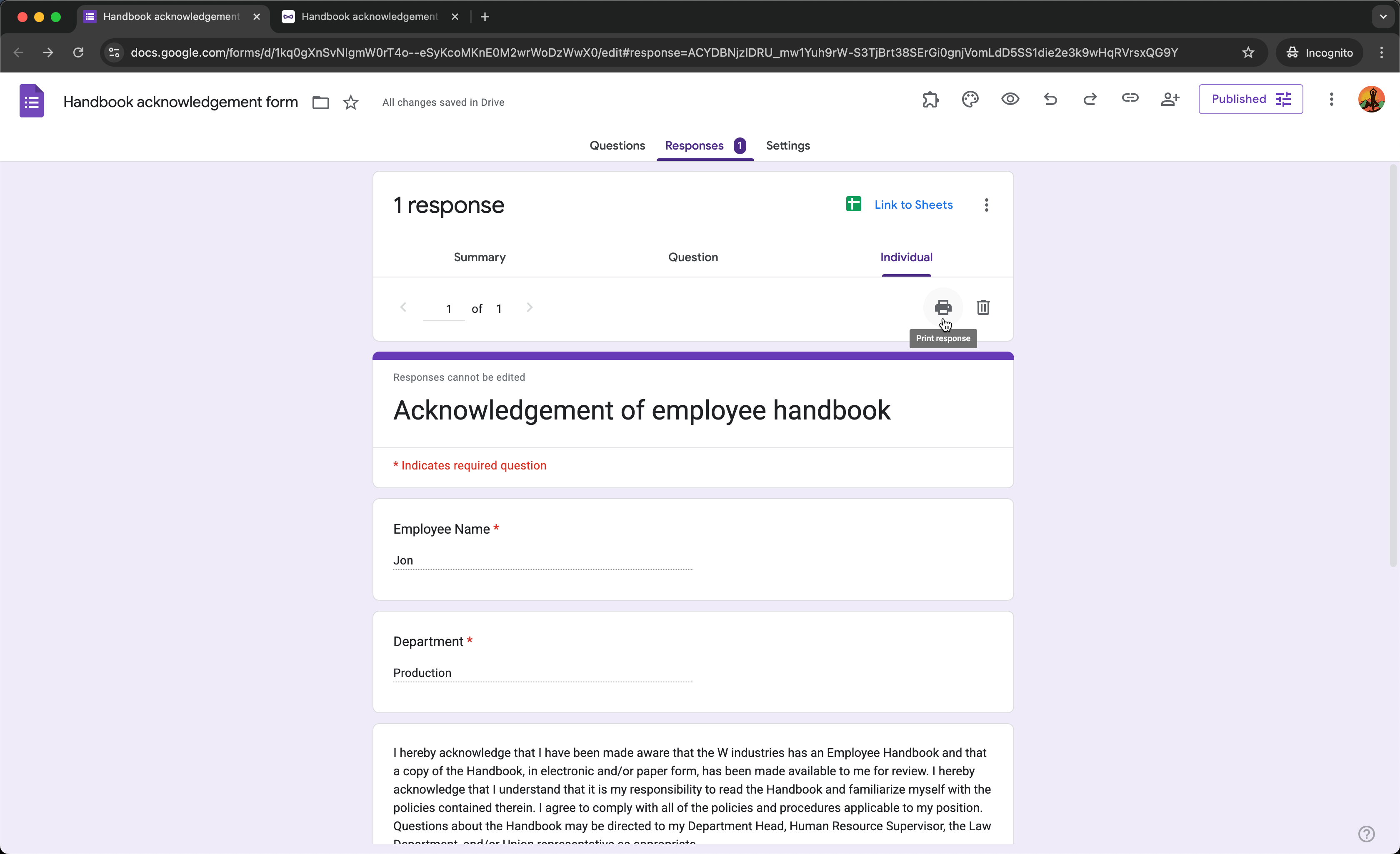Undo the last change
Viewport: 1400px width, 854px height.
coord(1050,99)
